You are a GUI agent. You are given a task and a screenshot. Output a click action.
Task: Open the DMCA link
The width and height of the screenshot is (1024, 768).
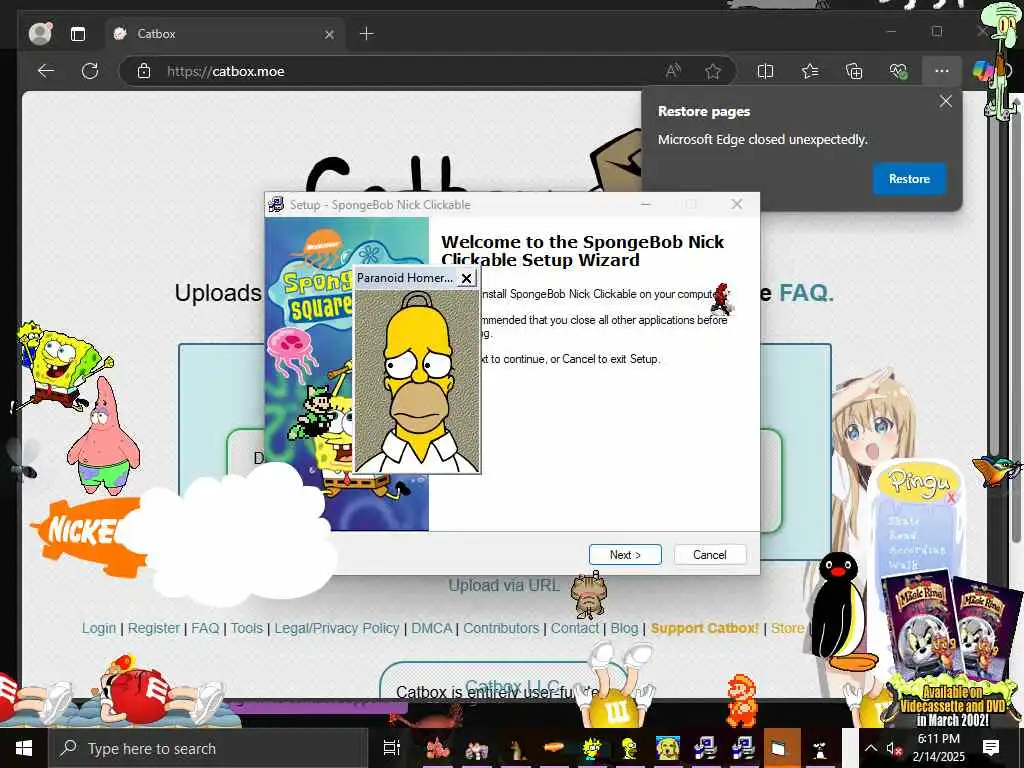click(x=432, y=628)
